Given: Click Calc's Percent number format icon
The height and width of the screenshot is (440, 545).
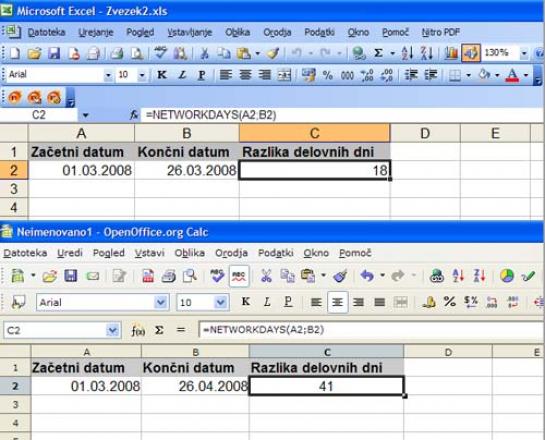Looking at the screenshot, I should click(x=449, y=302).
